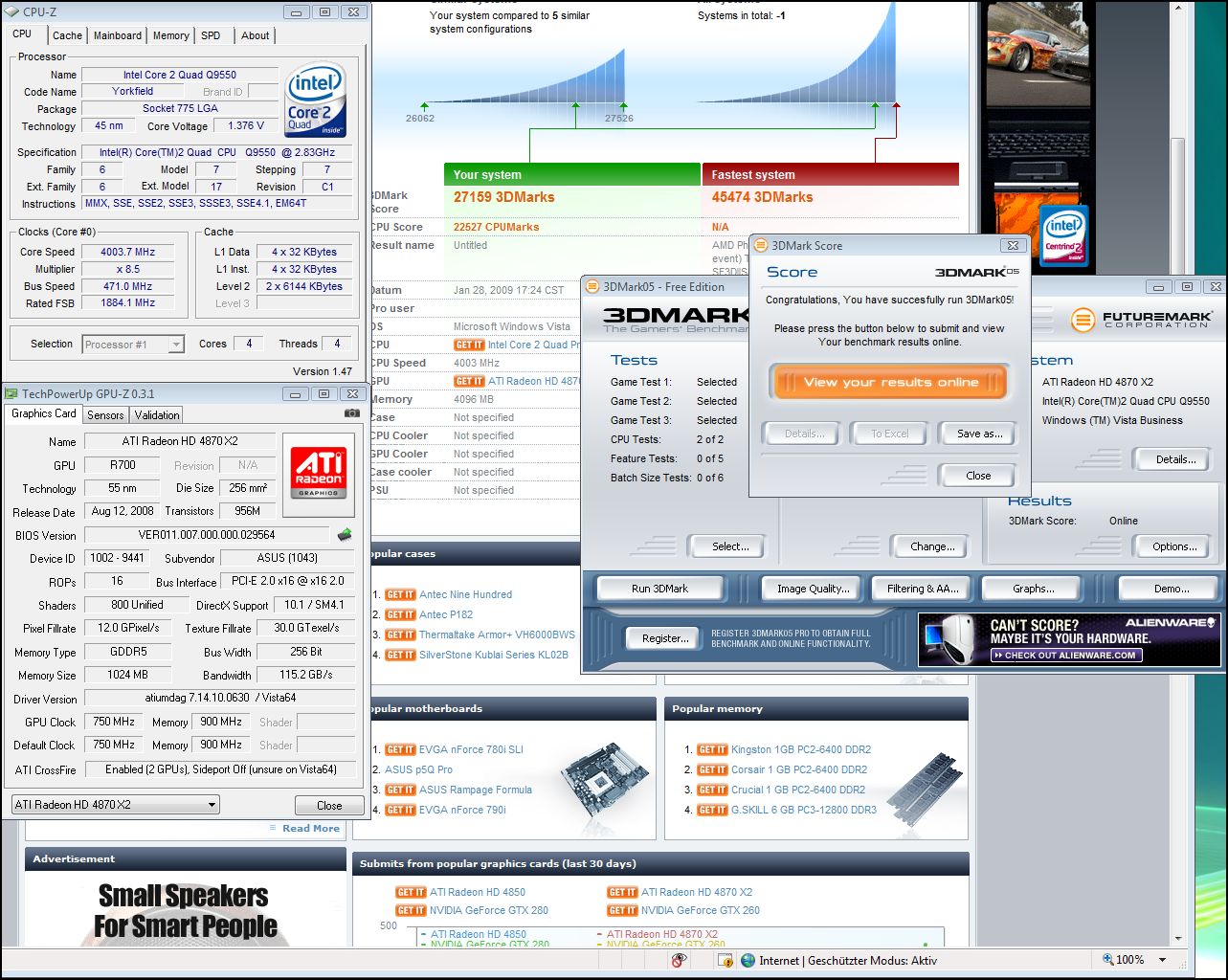The width and height of the screenshot is (1228, 980).
Task: Click the GET IT badge beside Kingston 1GB PC2-6400
Action: (x=712, y=750)
